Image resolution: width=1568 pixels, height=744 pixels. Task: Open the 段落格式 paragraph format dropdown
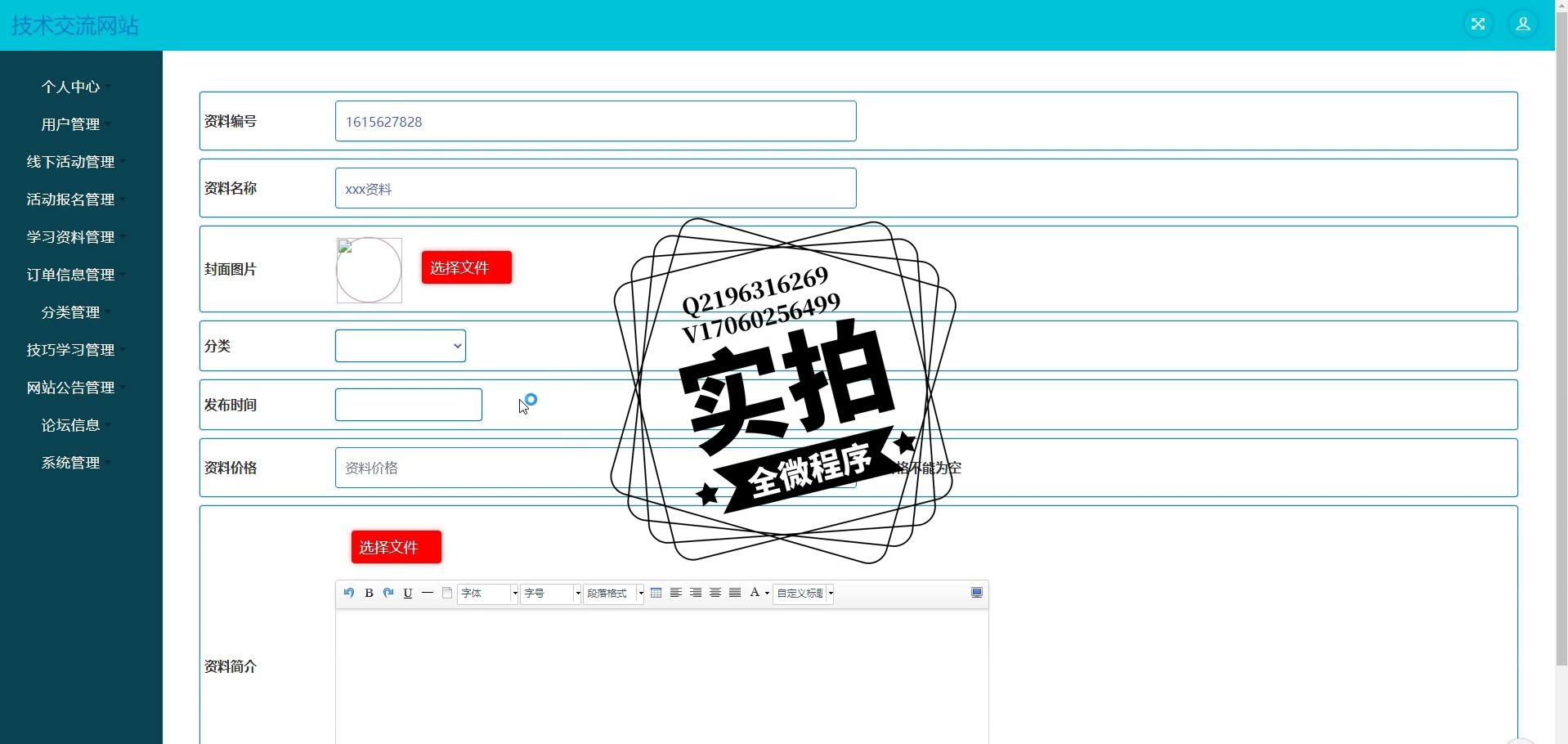[x=614, y=594]
